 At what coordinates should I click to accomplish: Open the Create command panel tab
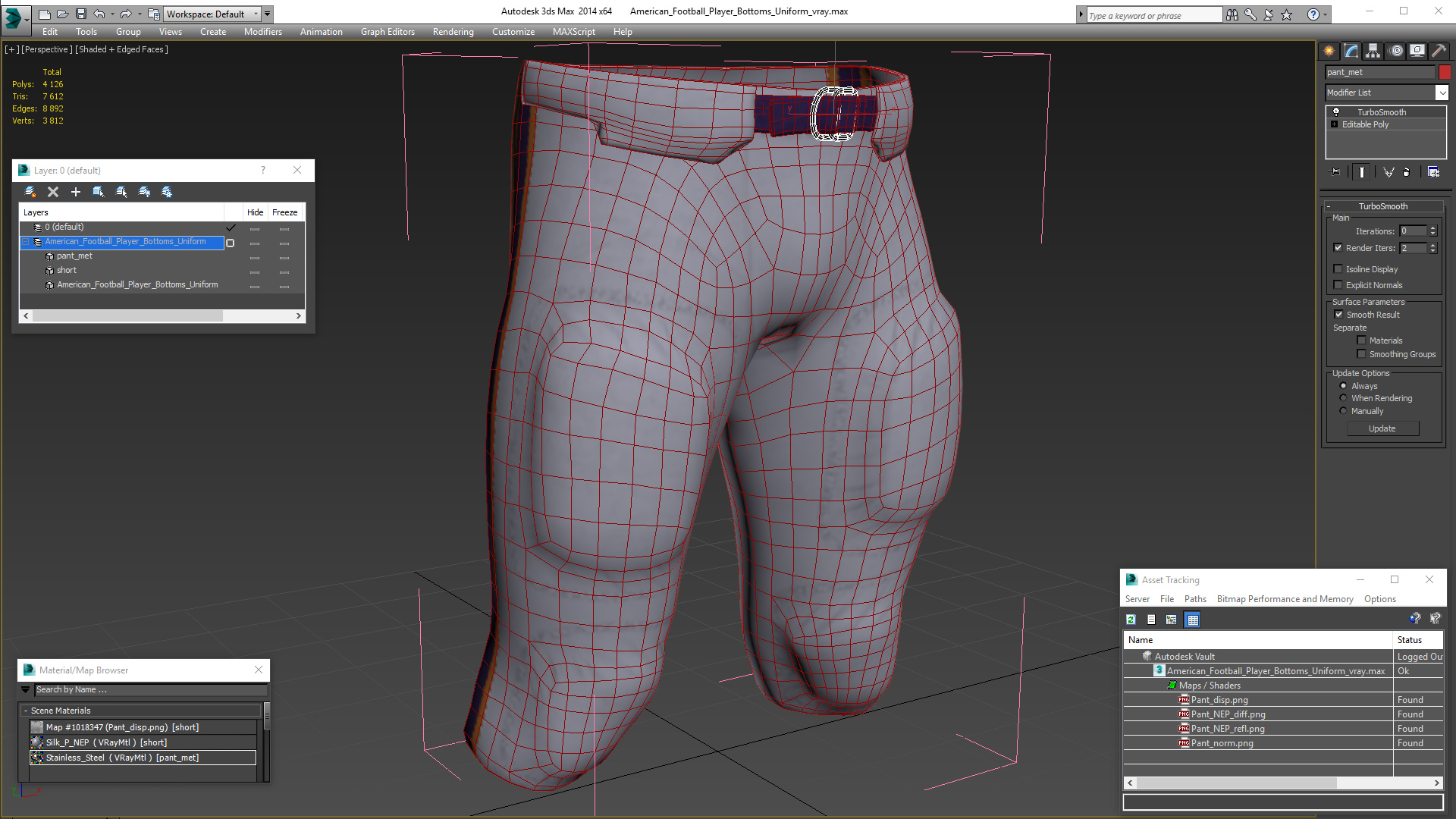[x=1329, y=51]
